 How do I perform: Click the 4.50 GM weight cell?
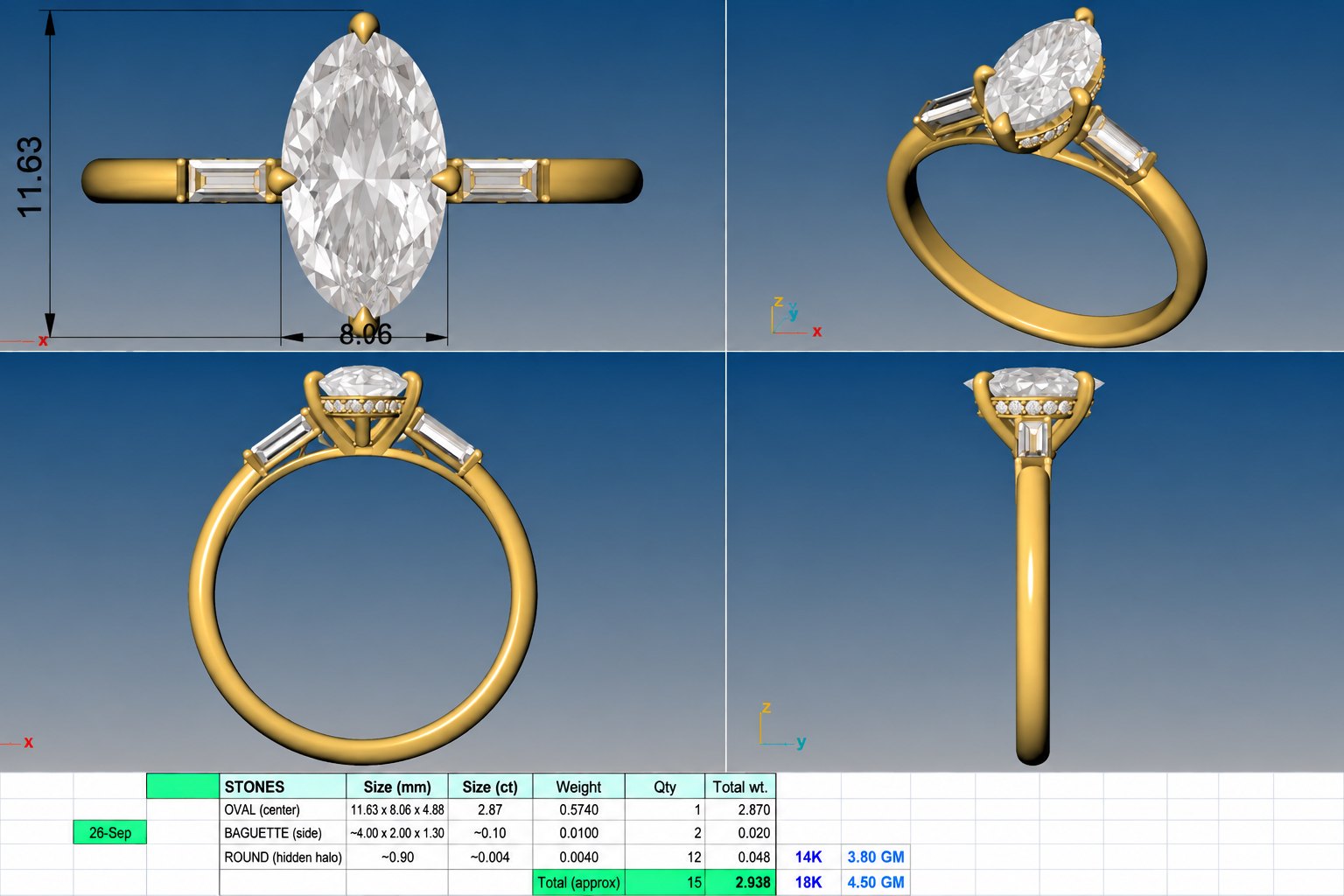click(876, 882)
